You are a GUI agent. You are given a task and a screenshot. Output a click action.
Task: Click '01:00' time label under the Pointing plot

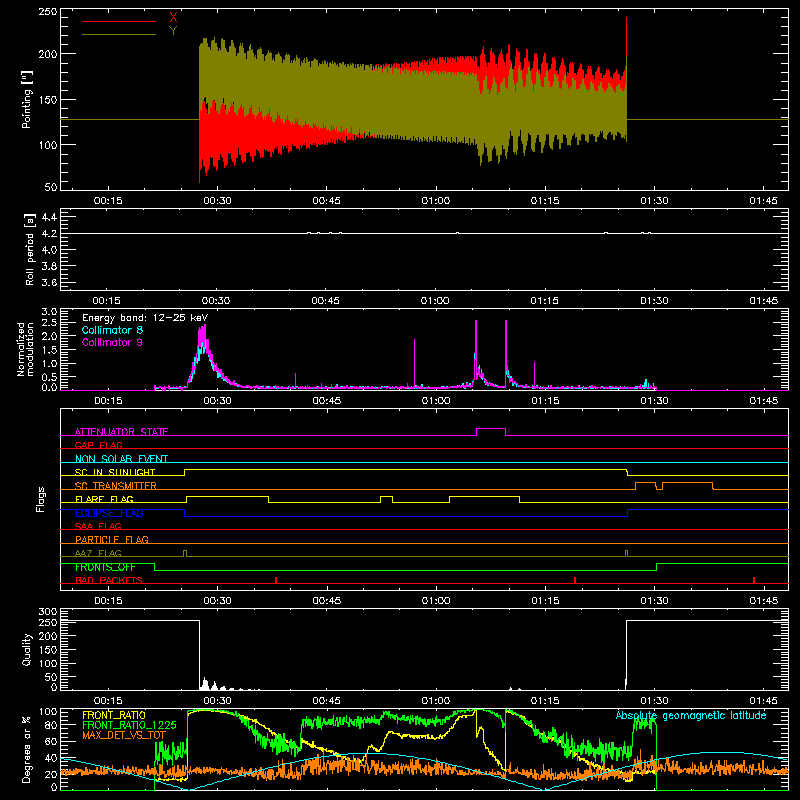436,201
